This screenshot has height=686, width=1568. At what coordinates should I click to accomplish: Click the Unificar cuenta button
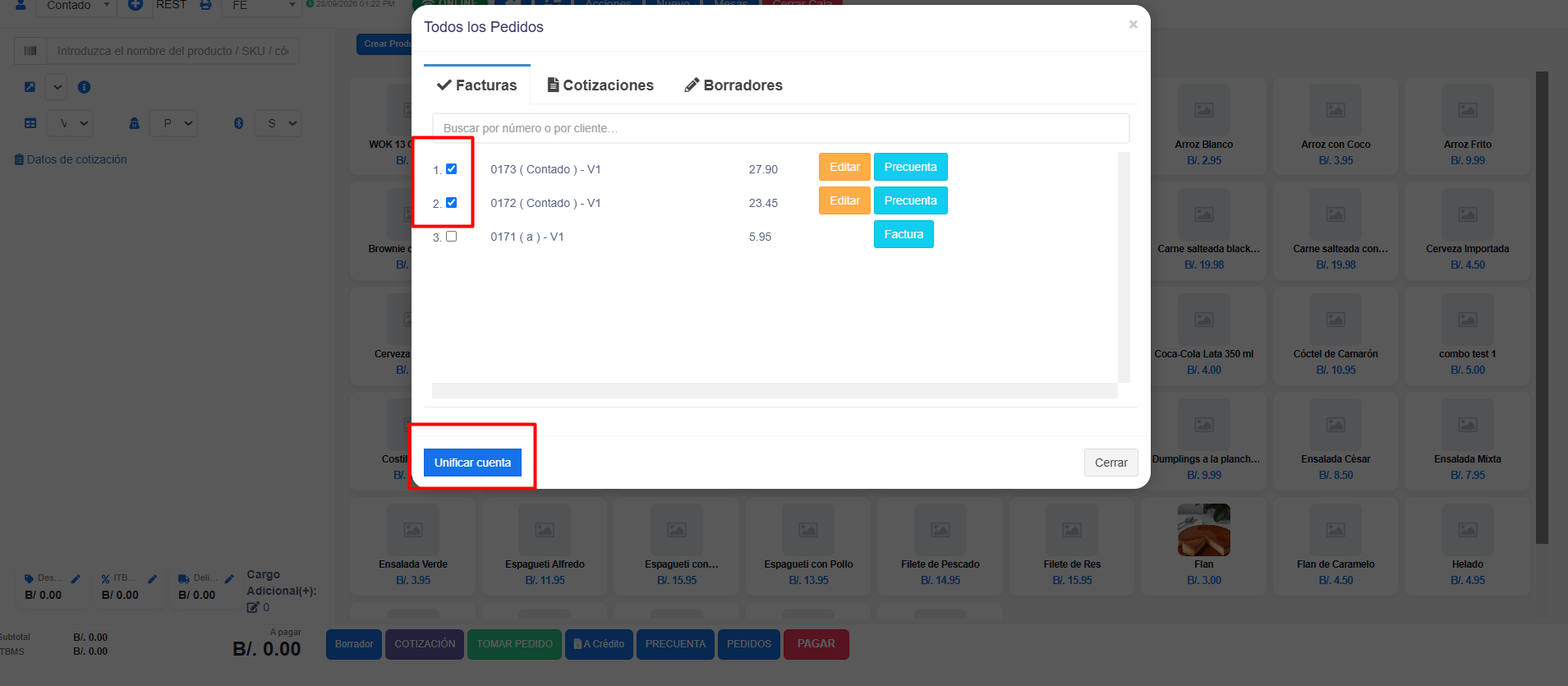472,463
